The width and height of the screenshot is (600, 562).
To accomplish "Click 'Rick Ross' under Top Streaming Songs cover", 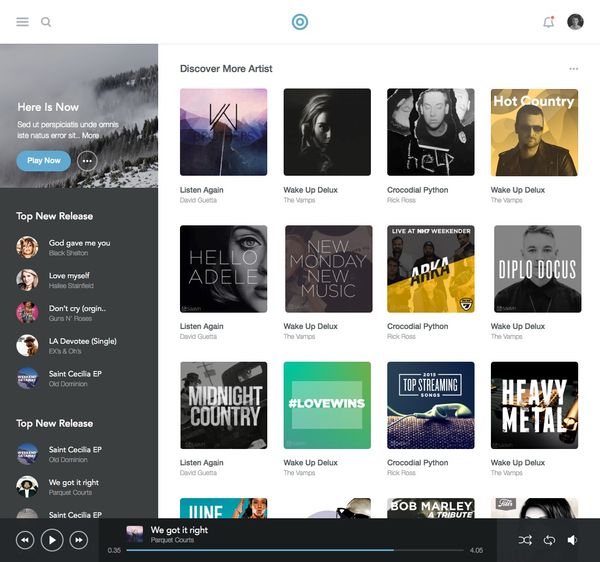I will coord(401,473).
